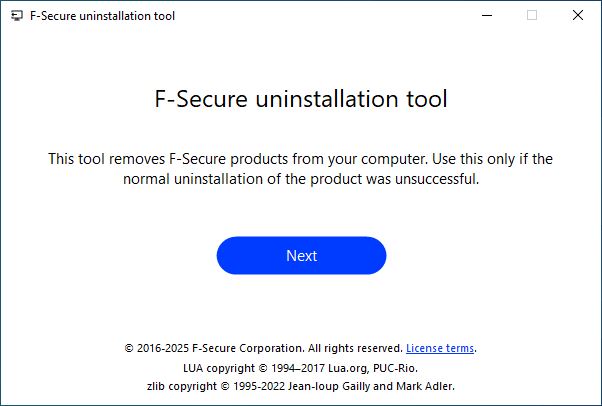Click Next to continue uninstallation
This screenshot has height=406, width=602.
tap(301, 255)
